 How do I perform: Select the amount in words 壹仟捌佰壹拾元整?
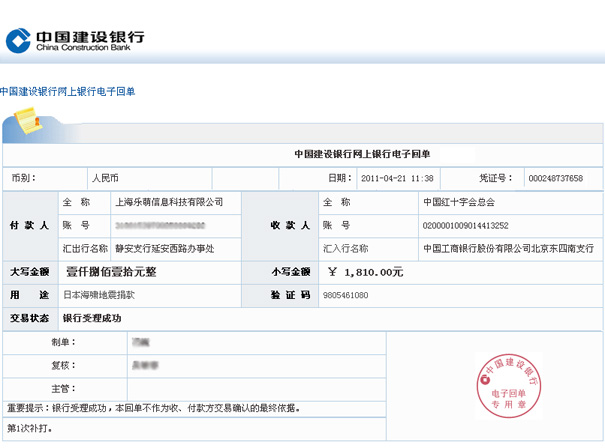pyautogui.click(x=112, y=272)
